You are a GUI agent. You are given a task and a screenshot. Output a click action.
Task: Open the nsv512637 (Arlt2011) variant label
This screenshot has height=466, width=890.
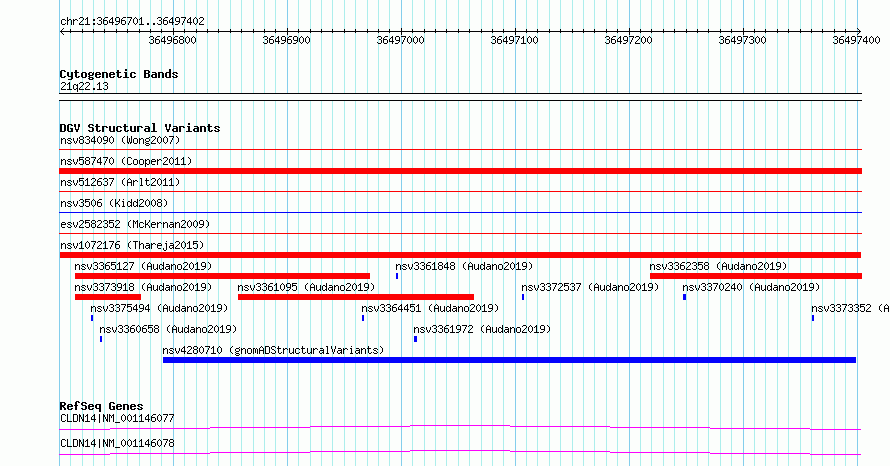coord(120,182)
